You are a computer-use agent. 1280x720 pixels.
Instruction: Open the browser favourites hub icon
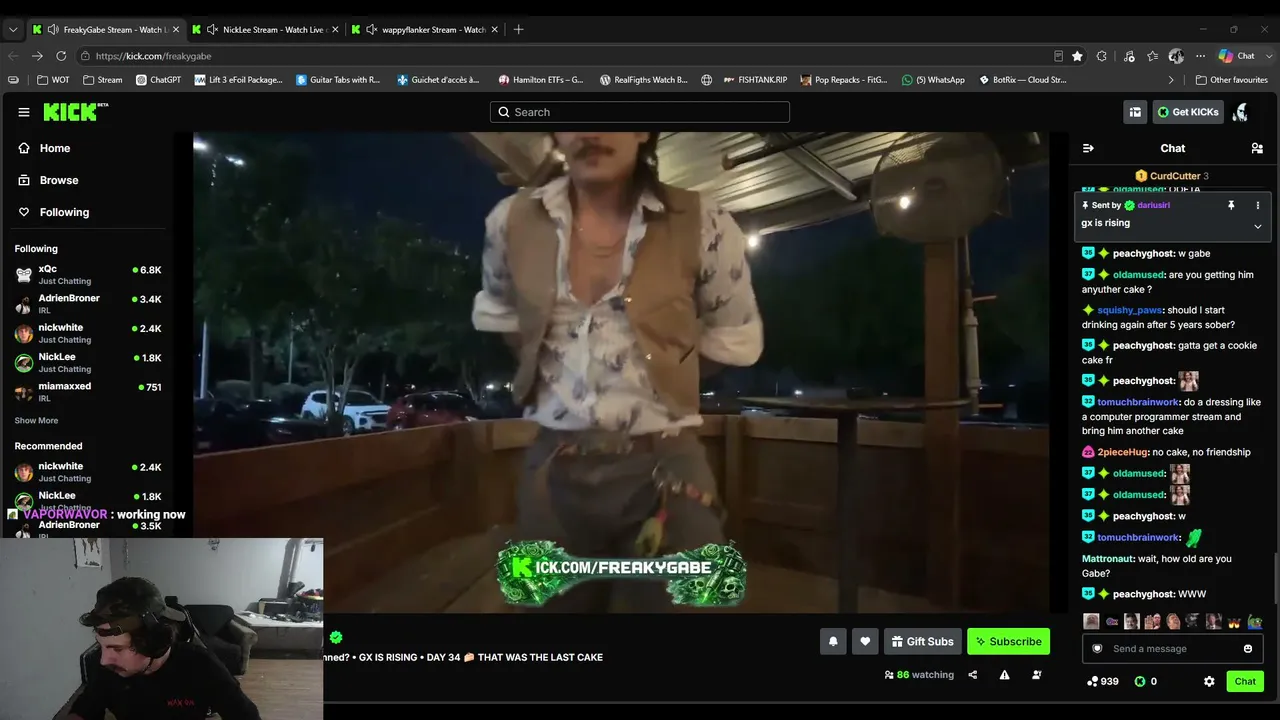1153,56
